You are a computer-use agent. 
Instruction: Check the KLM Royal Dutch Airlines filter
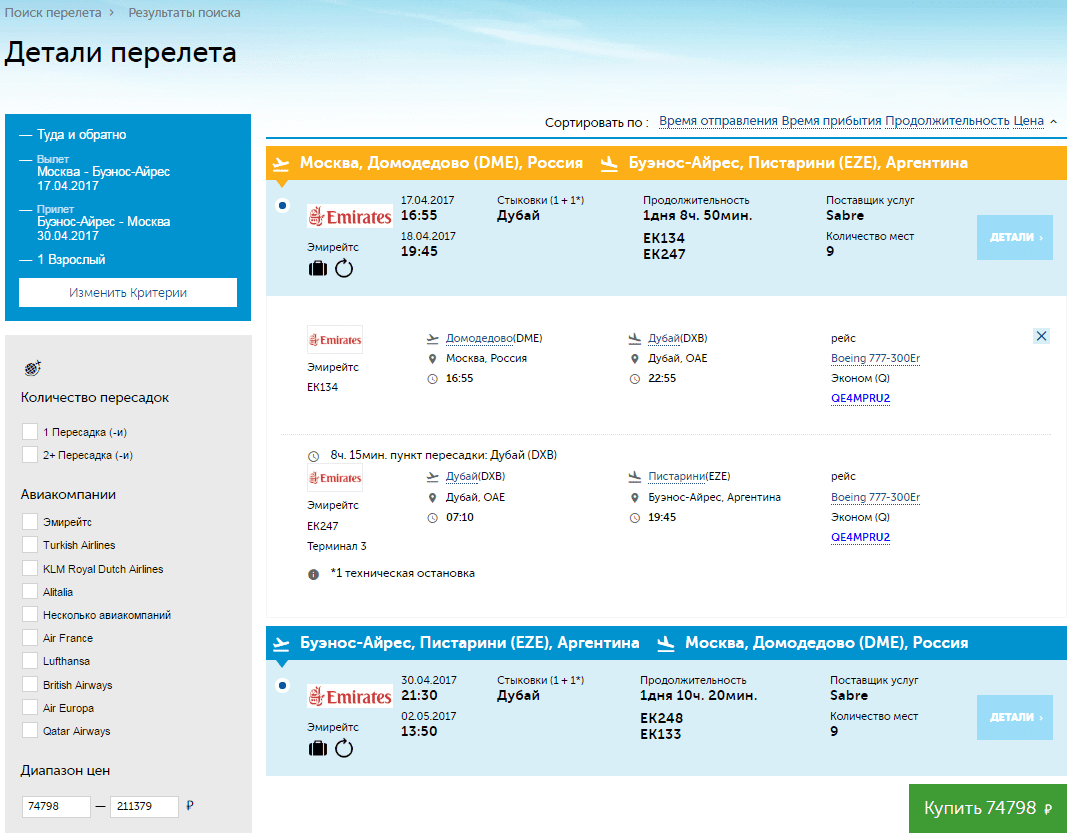coord(29,568)
